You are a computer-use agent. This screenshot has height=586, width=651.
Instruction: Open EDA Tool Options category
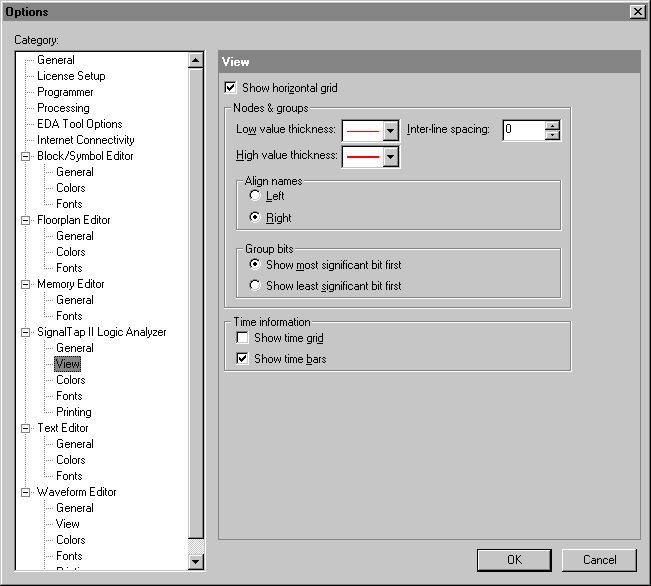pos(80,124)
